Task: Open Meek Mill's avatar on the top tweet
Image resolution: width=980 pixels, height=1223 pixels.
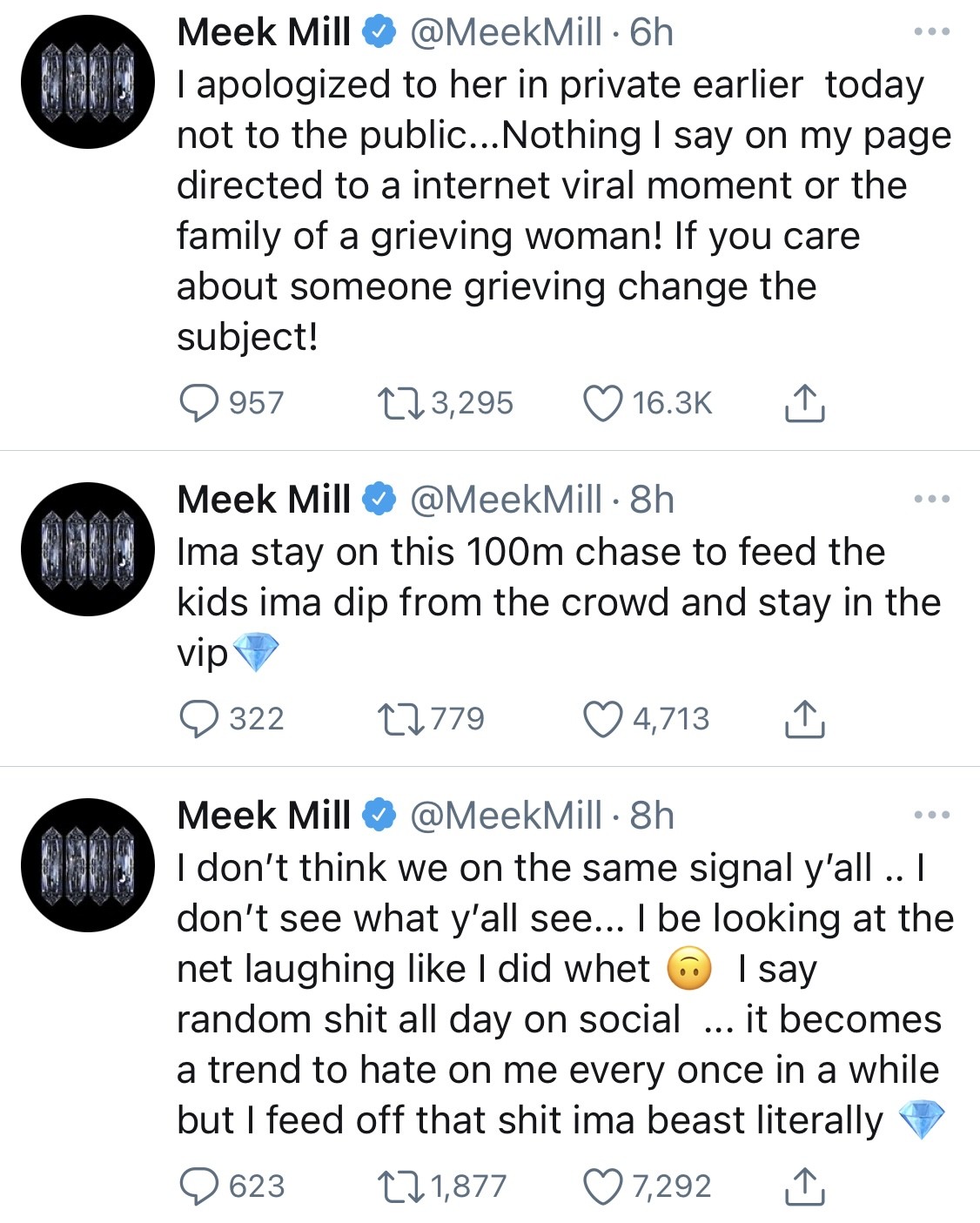Action: click(88, 82)
